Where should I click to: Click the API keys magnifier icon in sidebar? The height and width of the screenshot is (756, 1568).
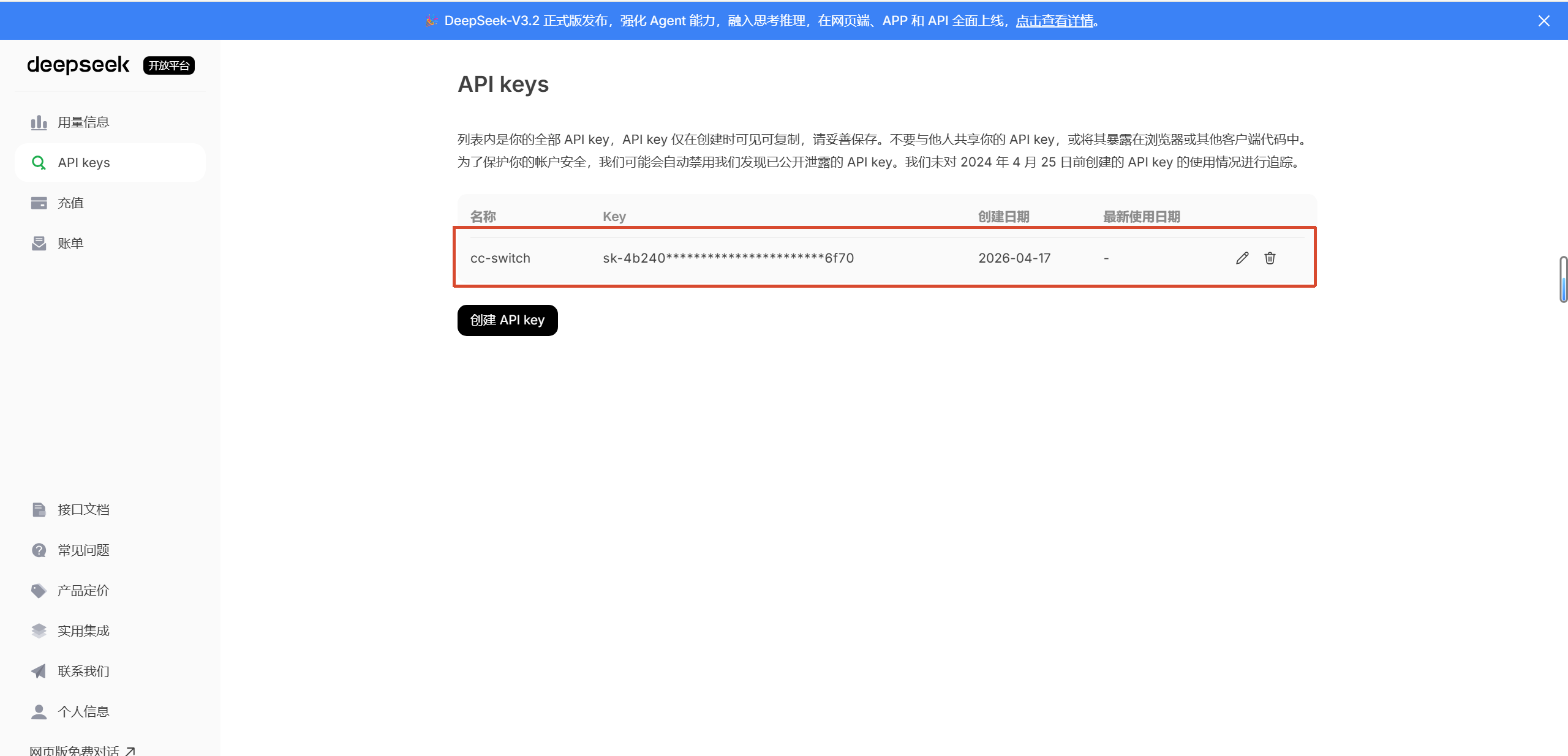(39, 163)
